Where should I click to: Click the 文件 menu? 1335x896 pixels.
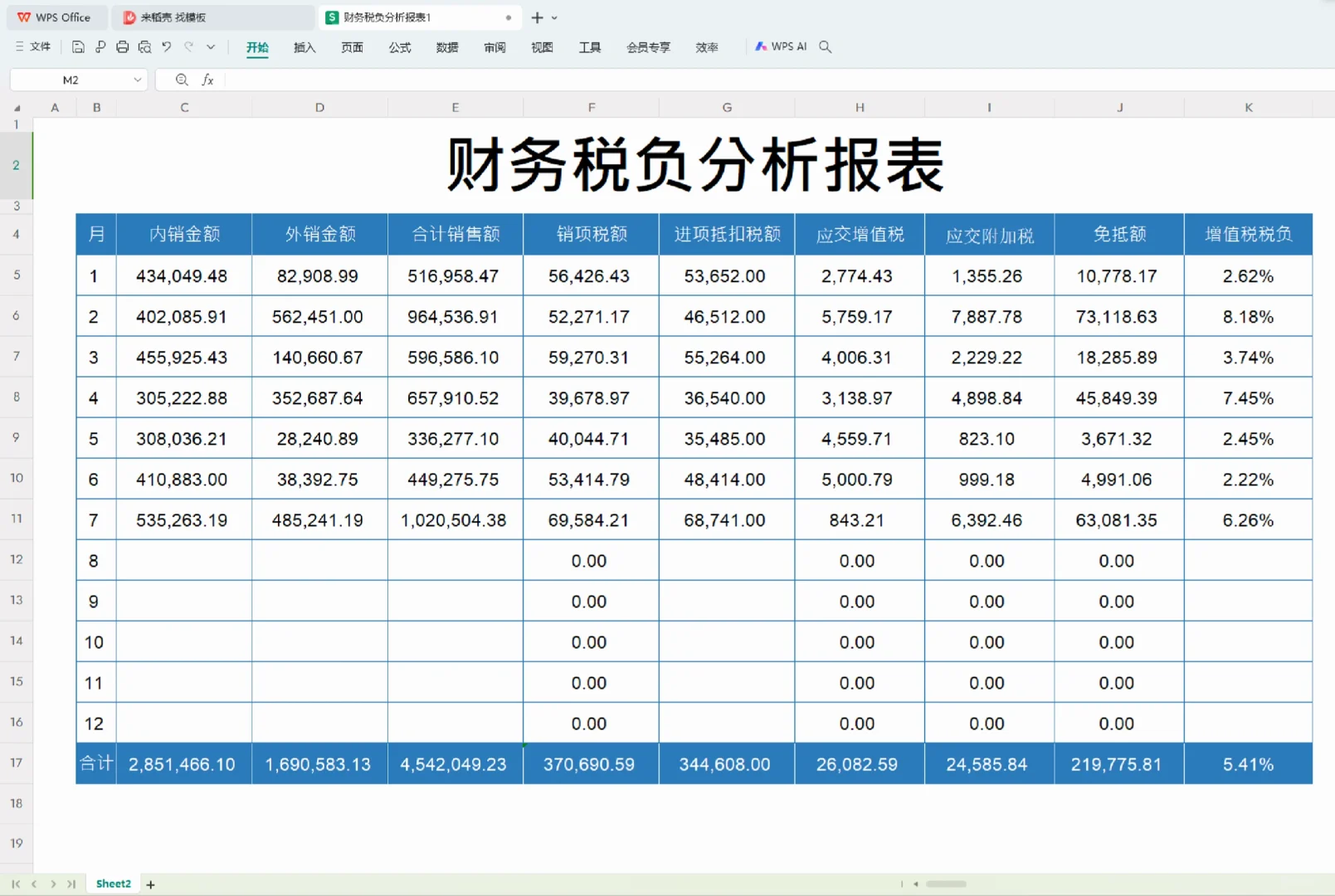(39, 46)
